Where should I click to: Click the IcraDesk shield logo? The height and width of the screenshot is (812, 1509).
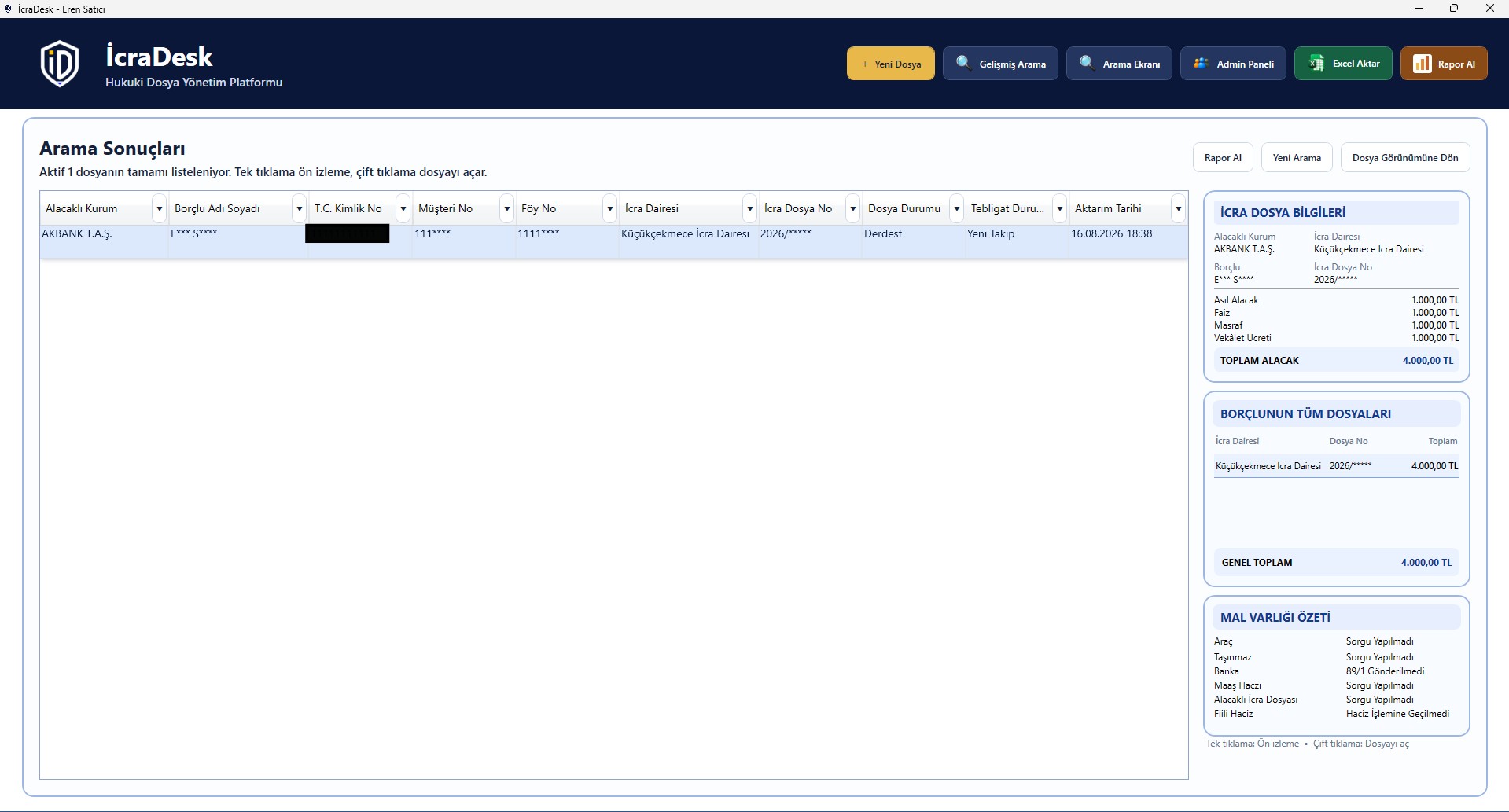pyautogui.click(x=60, y=63)
